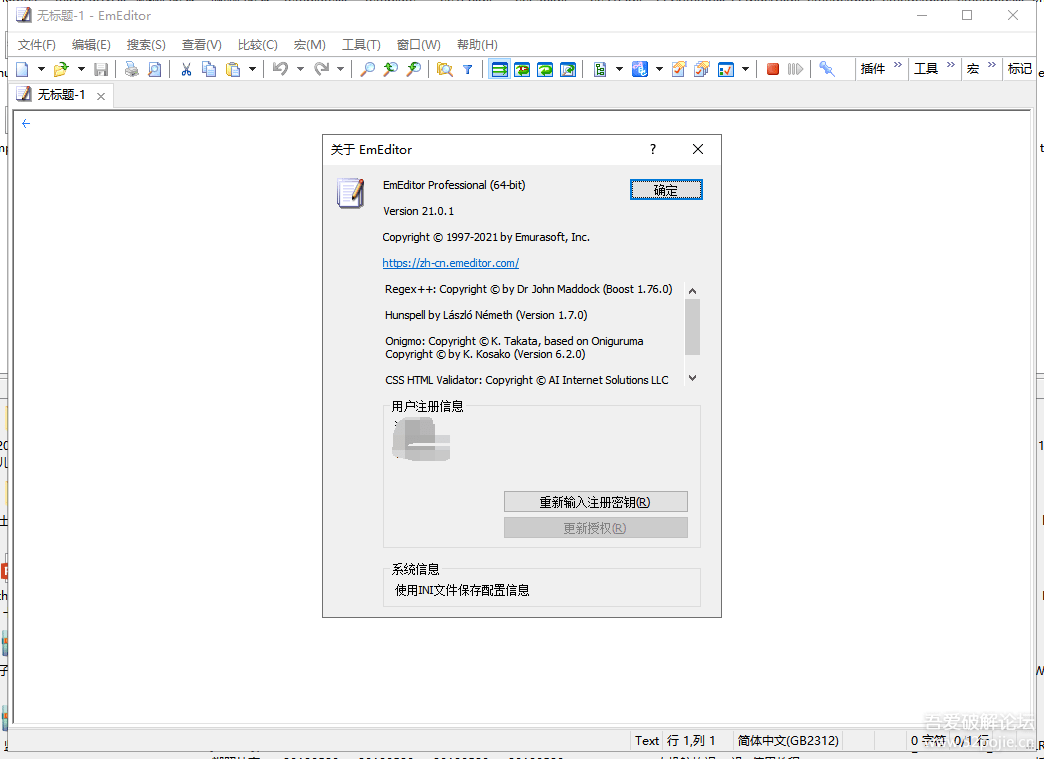
Task: Expand the checklist icon dropdown arrow
Action: [745, 69]
